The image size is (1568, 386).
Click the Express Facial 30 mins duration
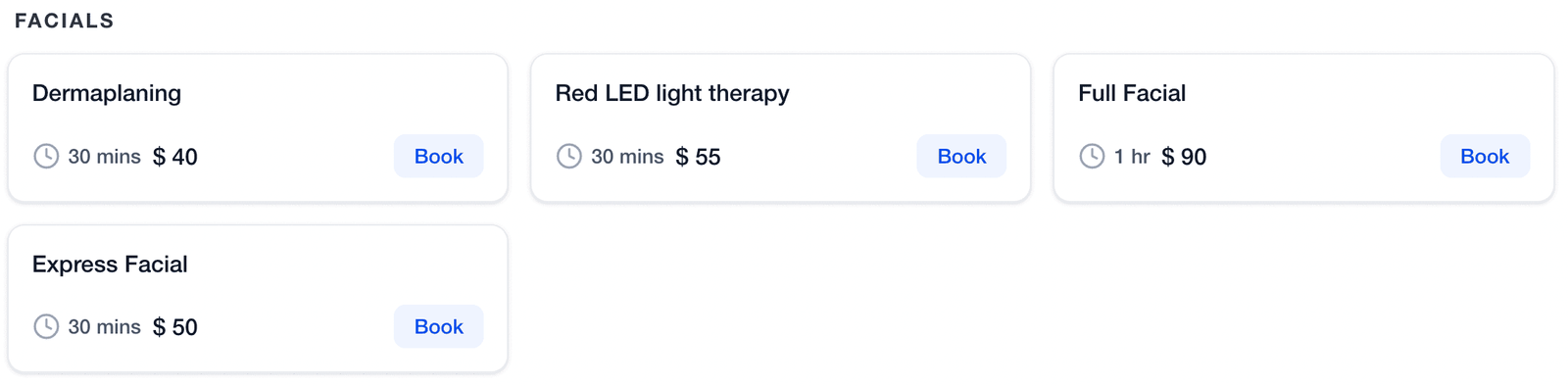[x=104, y=327]
